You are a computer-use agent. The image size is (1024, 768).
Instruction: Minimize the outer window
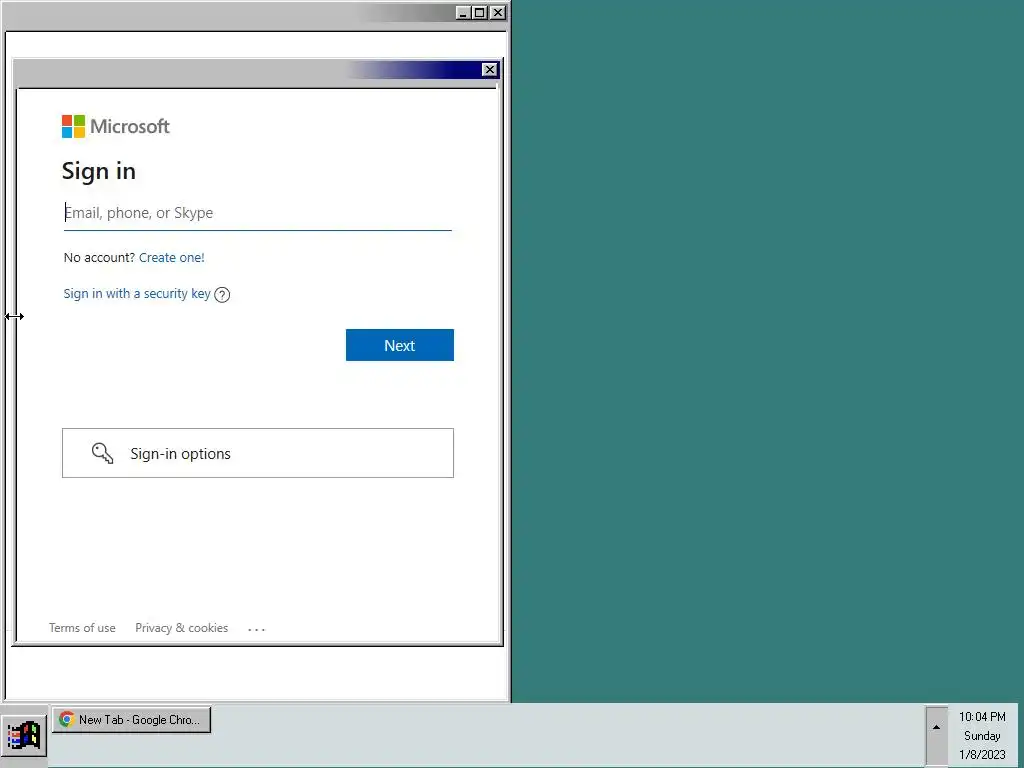pyautogui.click(x=463, y=12)
